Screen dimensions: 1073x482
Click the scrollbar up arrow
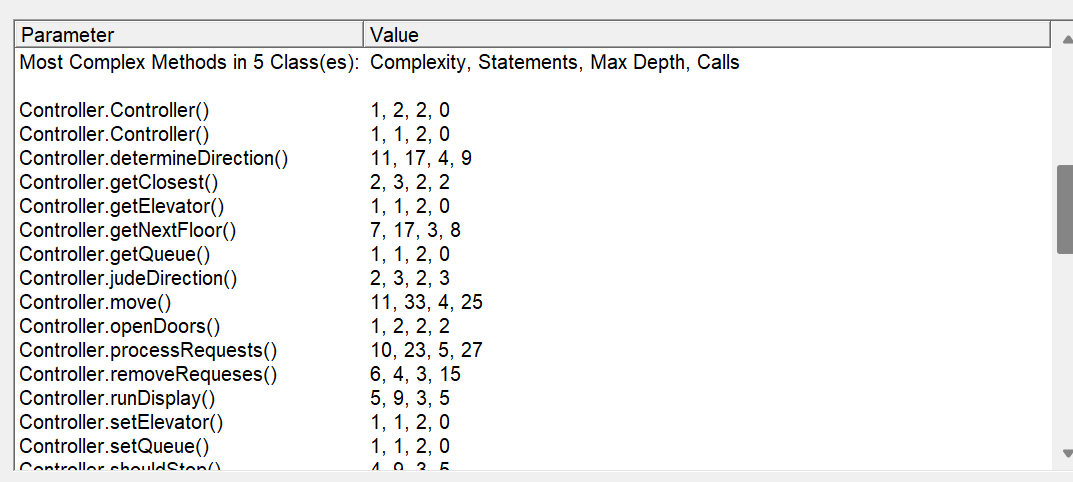coord(1065,36)
